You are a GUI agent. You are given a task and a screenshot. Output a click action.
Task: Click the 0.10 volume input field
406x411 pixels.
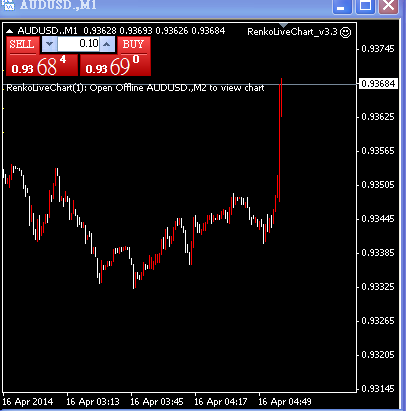click(78, 44)
